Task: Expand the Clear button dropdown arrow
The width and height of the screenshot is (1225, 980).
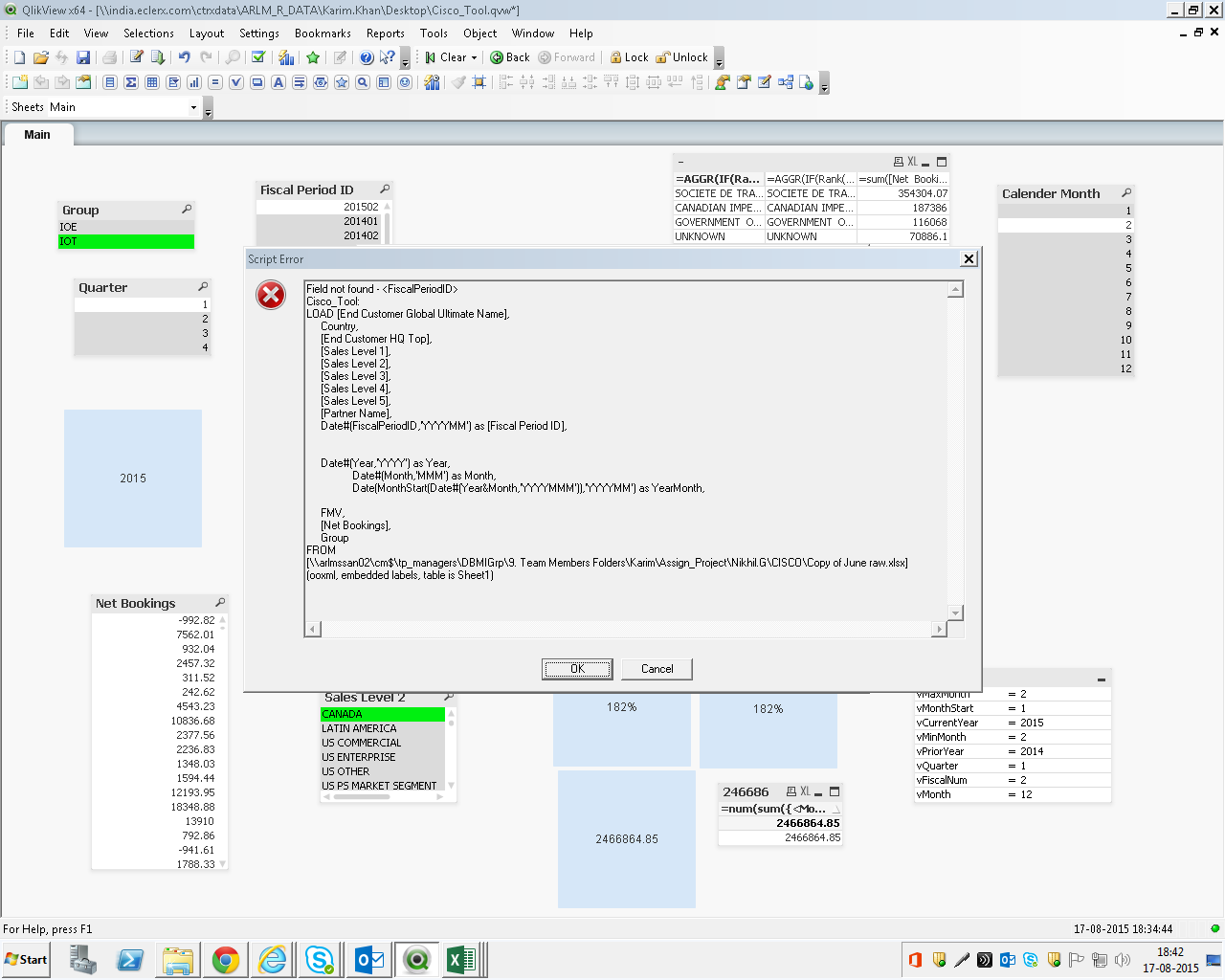Action: point(474,57)
